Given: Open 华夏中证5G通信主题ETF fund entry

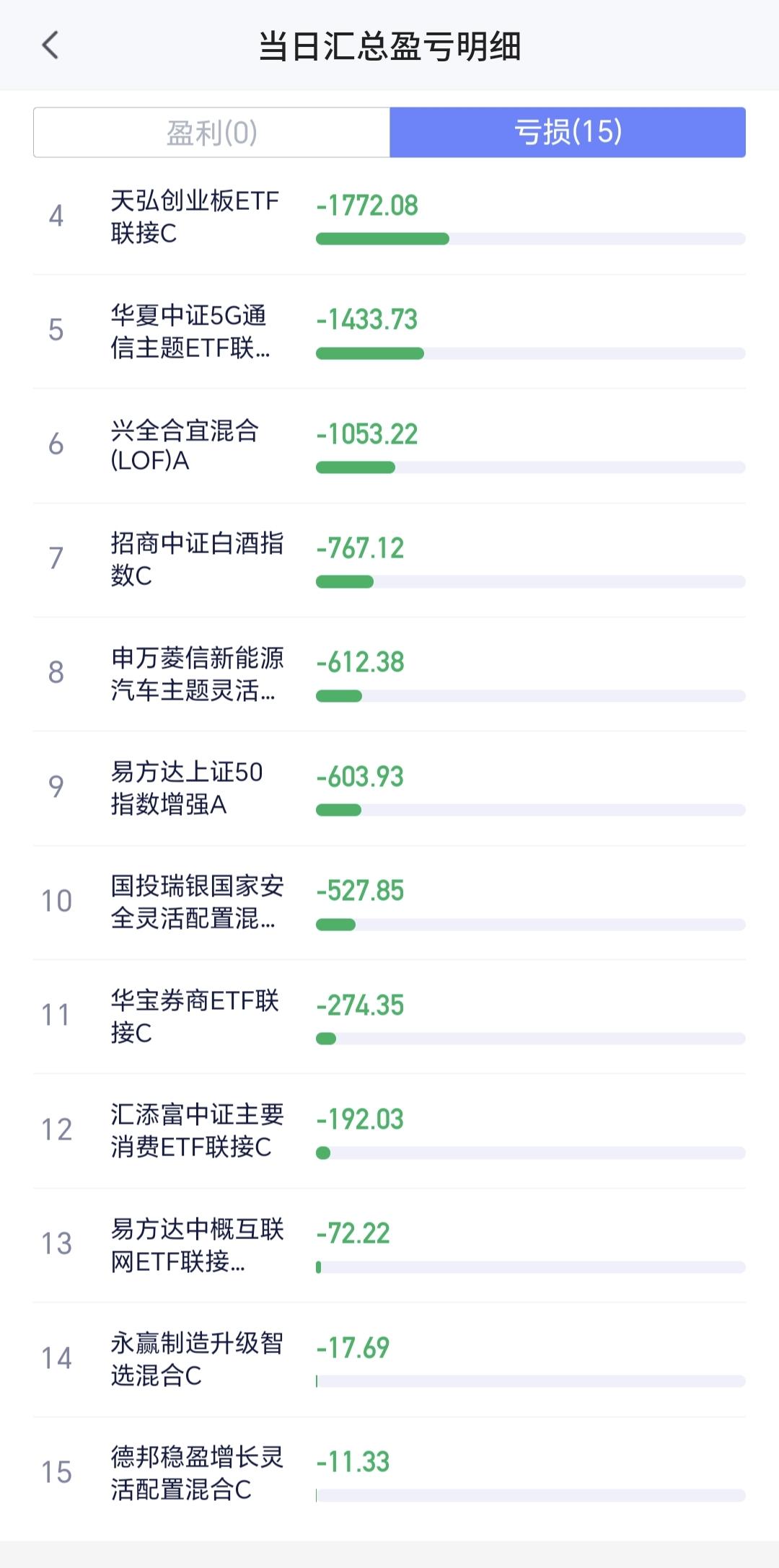Looking at the screenshot, I should [x=189, y=331].
